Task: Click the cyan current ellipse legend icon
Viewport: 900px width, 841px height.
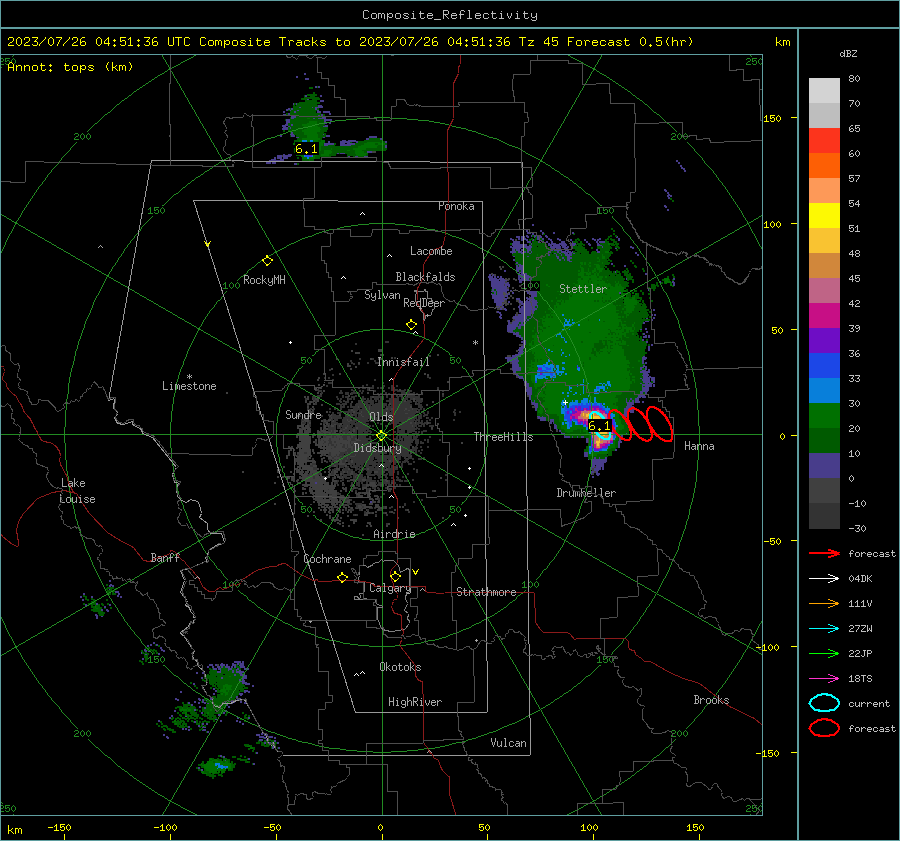Action: coord(824,703)
